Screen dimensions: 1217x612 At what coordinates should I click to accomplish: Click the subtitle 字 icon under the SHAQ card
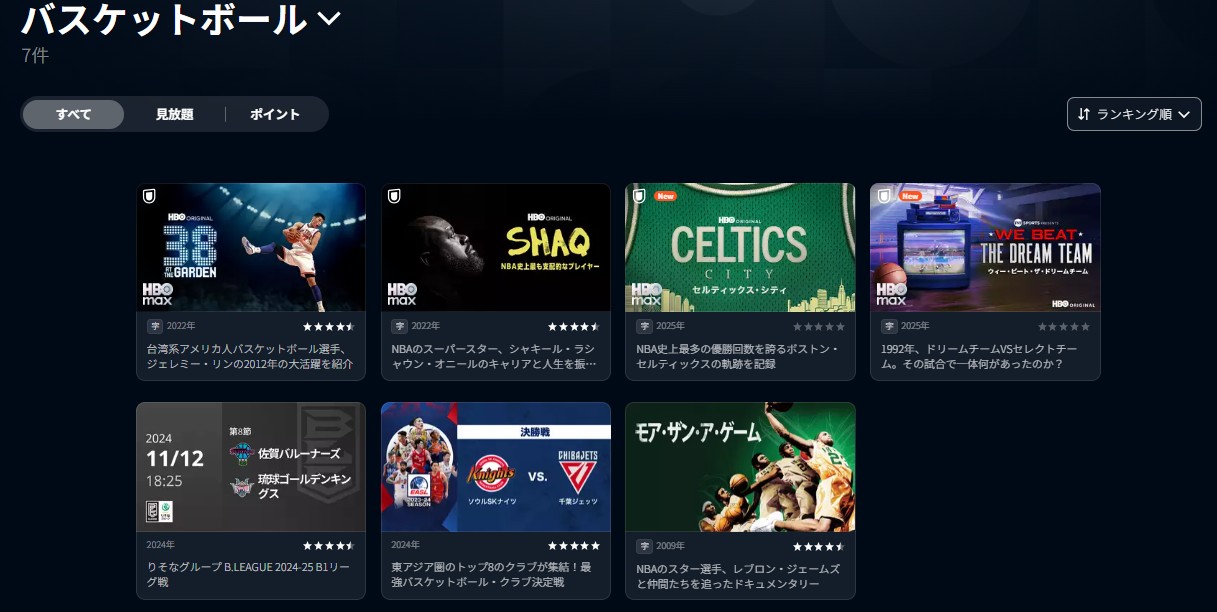point(399,326)
